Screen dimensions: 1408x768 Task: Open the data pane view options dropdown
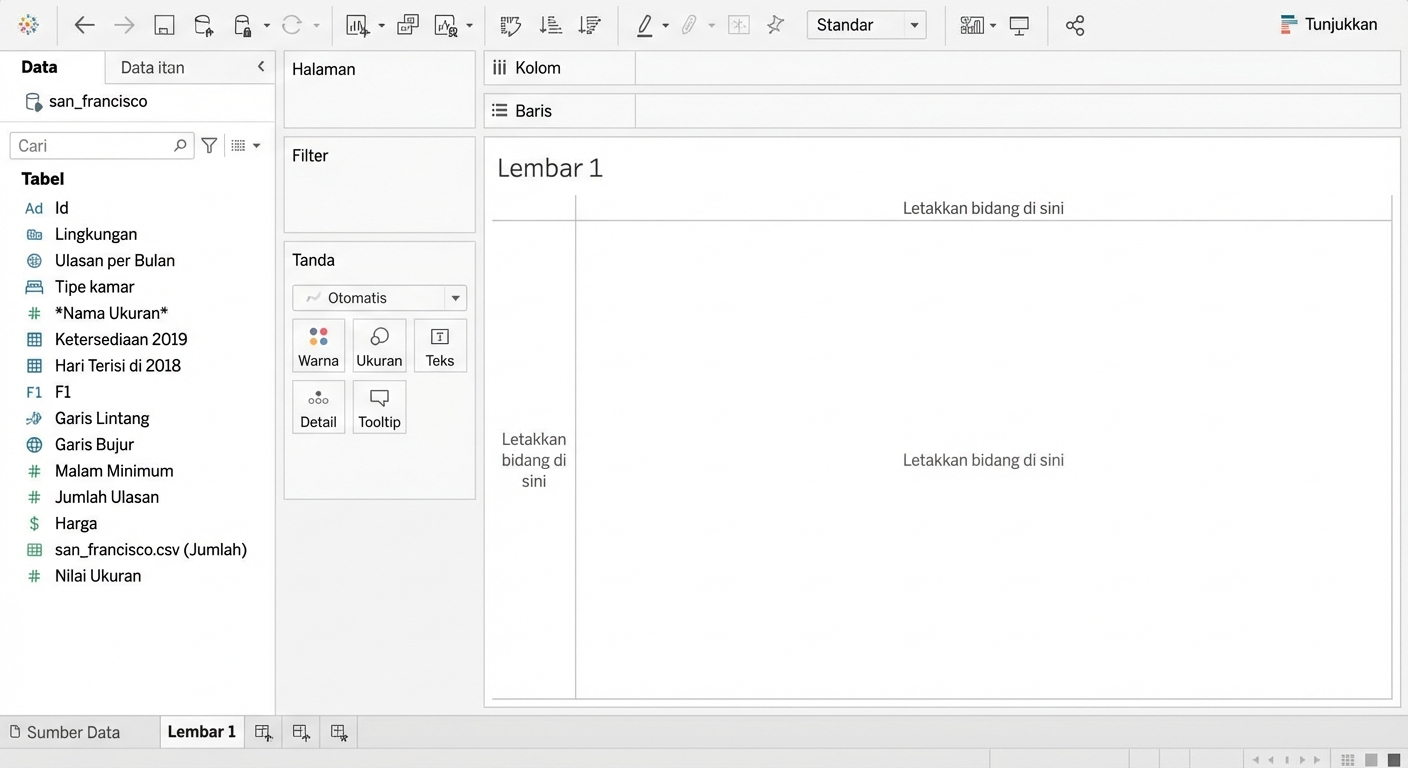pyautogui.click(x=246, y=146)
